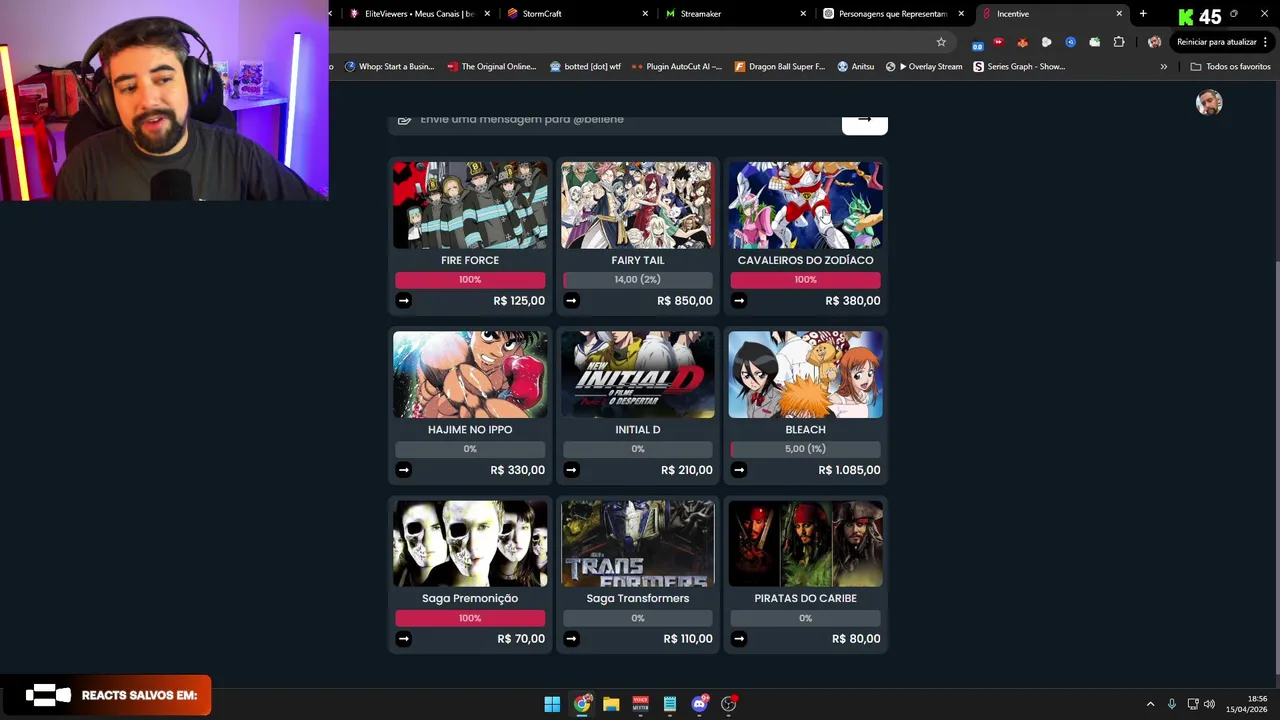
Task: Click the Fairy Tail 14,00 (2%) progress bar
Action: [638, 280]
